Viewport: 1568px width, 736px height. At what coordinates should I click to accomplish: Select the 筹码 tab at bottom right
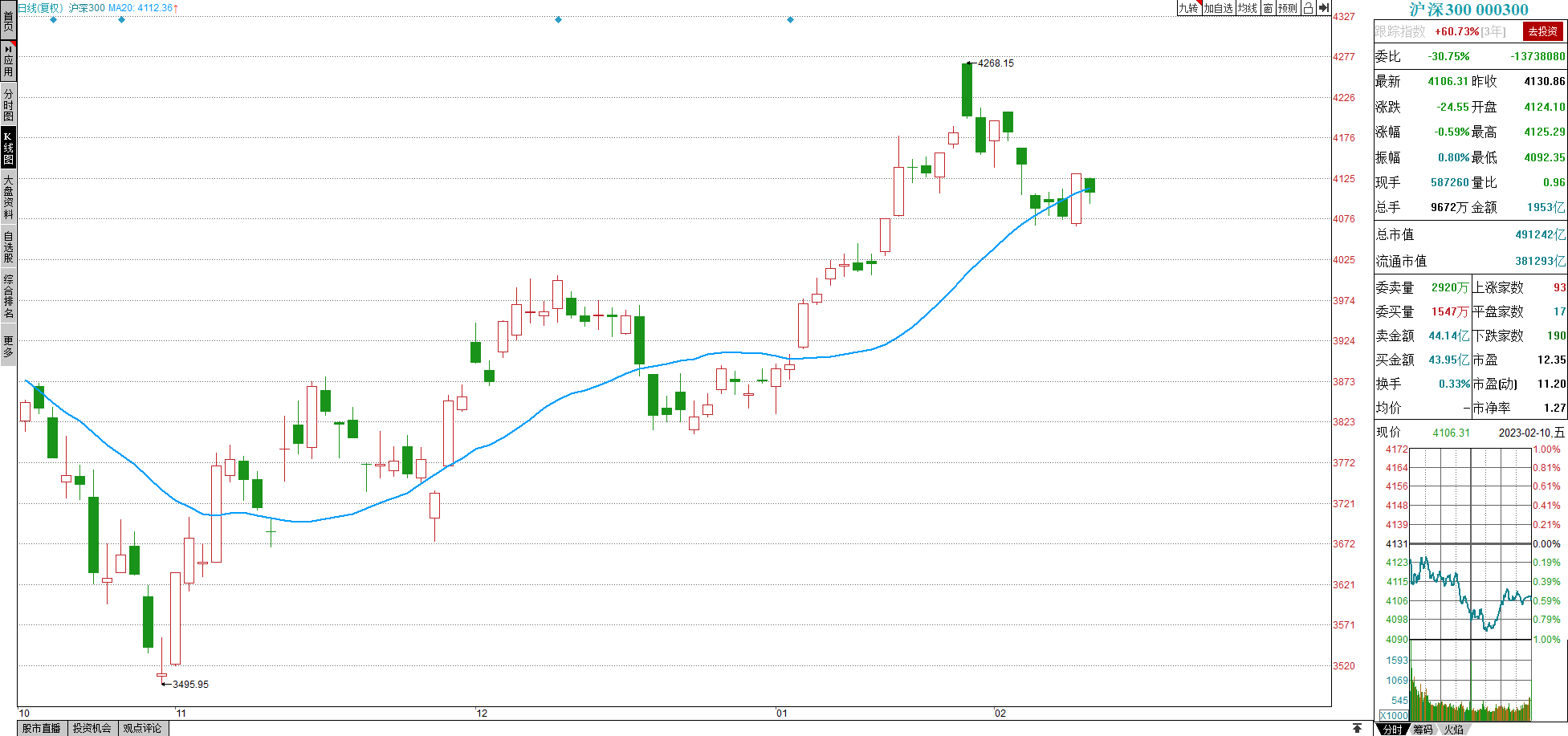(x=1423, y=729)
